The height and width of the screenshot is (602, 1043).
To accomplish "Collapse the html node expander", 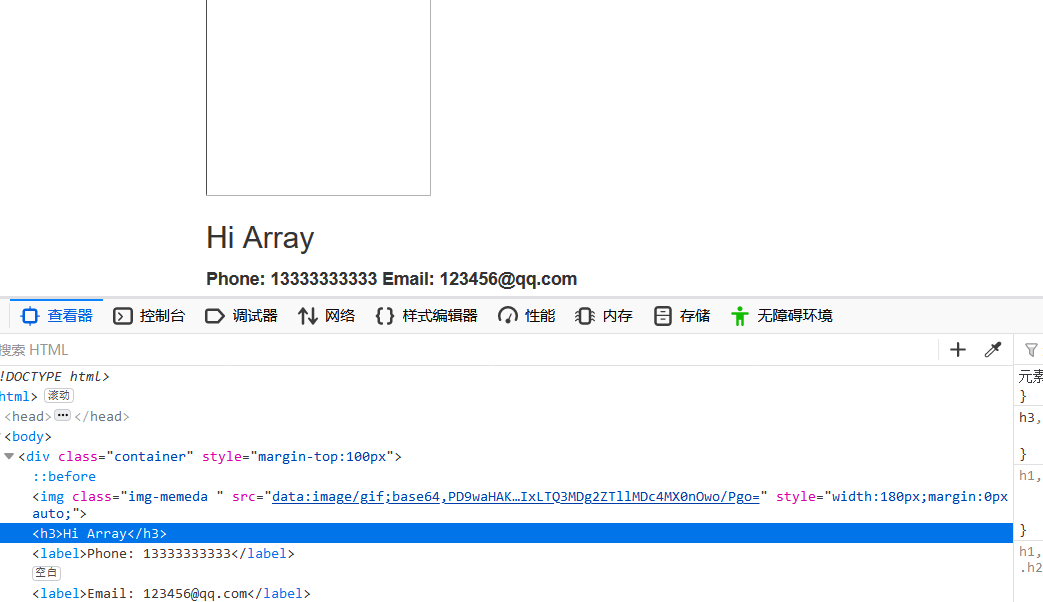I will click(3, 396).
